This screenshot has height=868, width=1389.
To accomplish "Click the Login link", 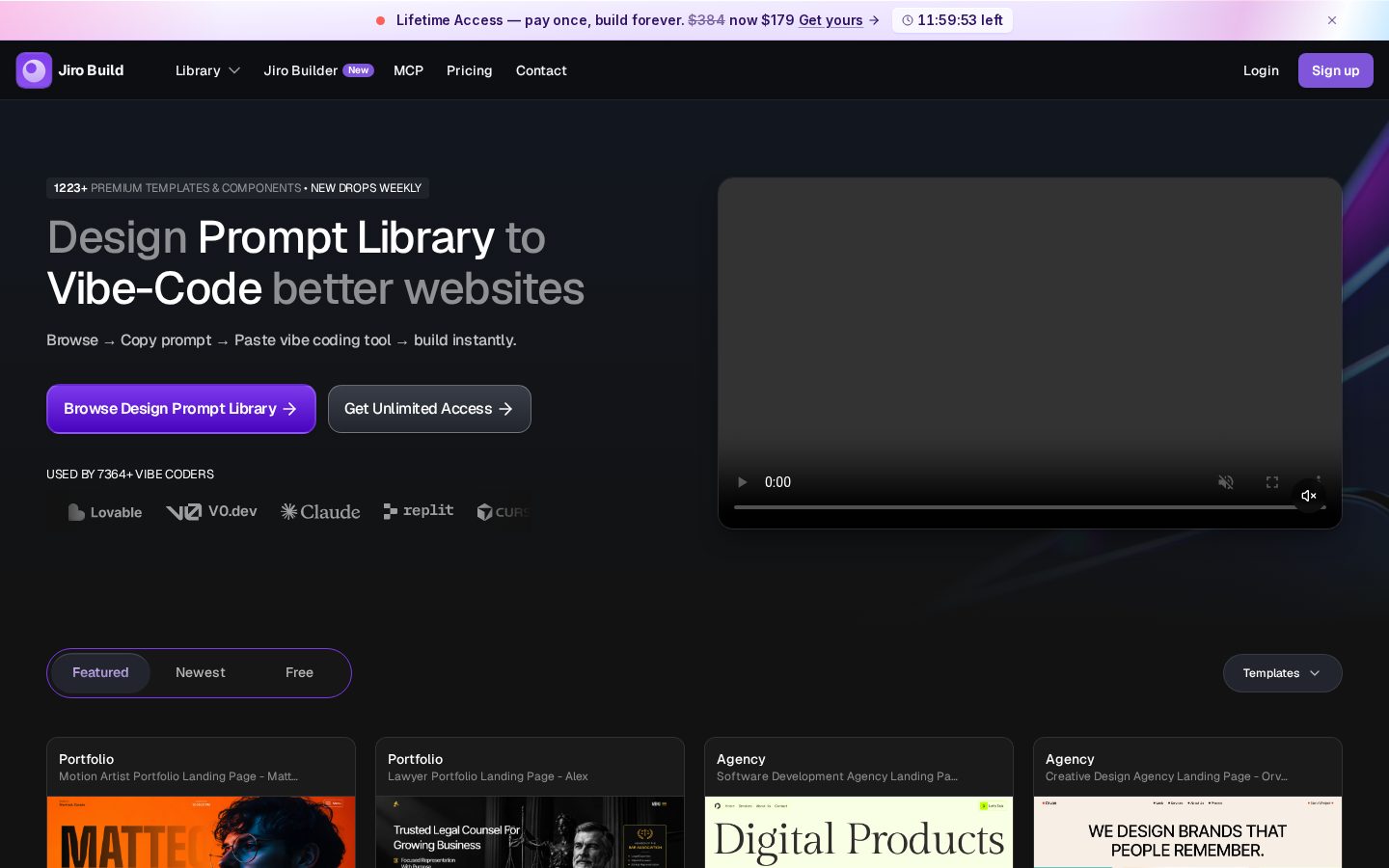I will [x=1261, y=70].
